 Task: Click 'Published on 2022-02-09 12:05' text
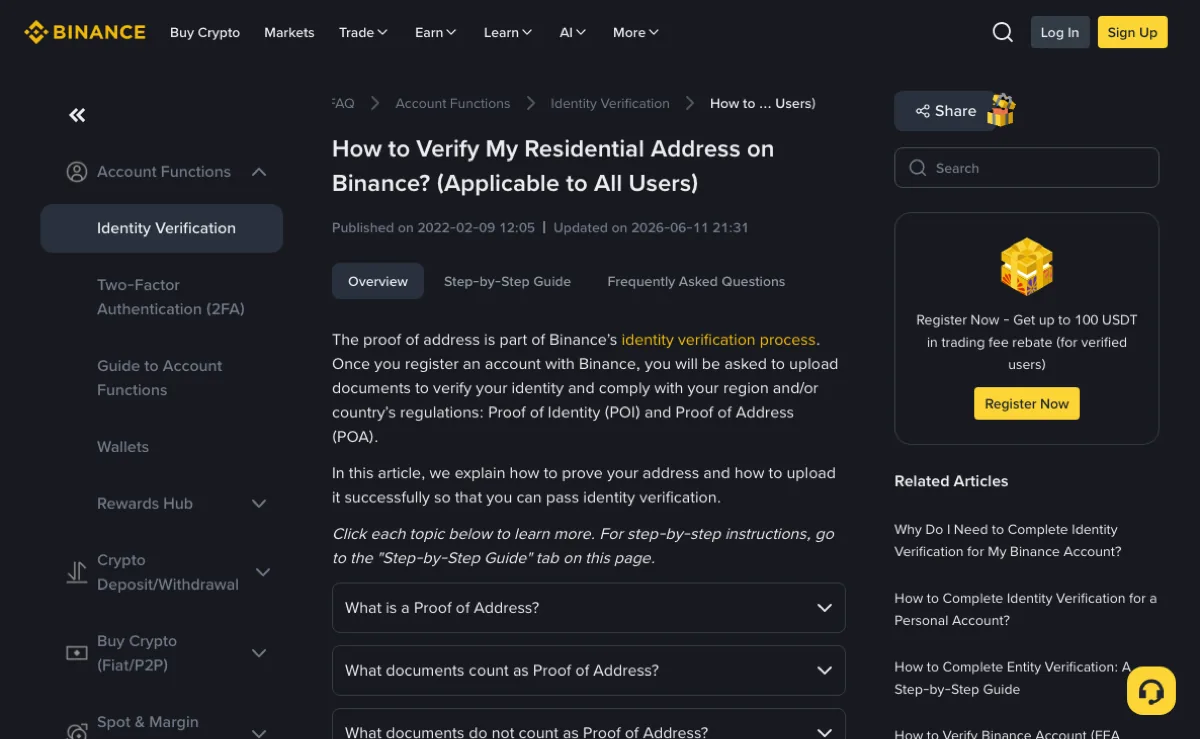pyautogui.click(x=433, y=228)
